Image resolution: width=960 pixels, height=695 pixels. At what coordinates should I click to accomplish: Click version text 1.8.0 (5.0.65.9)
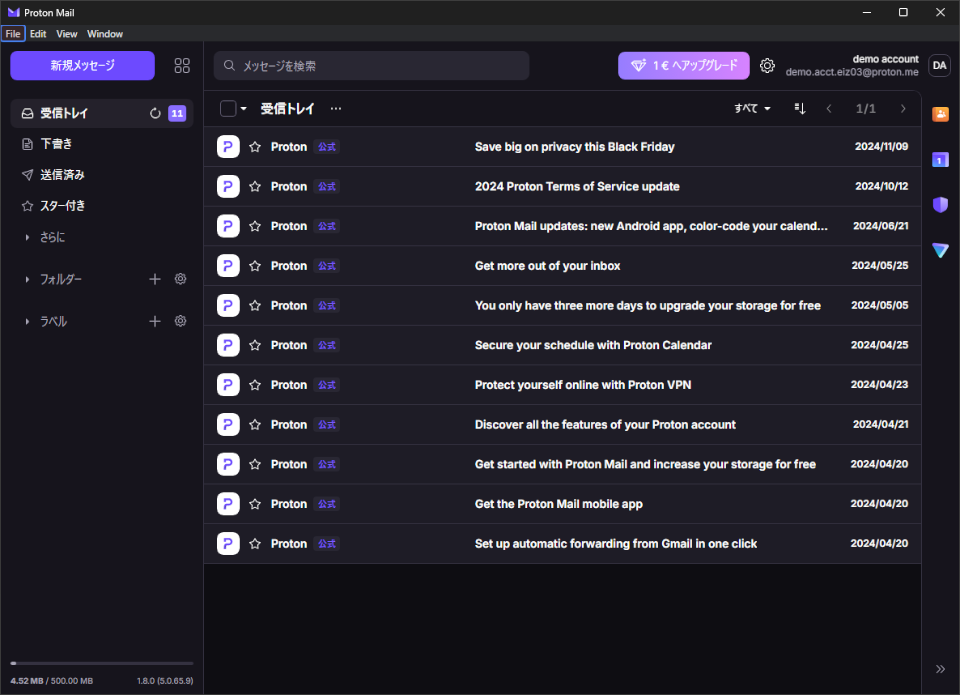click(165, 681)
